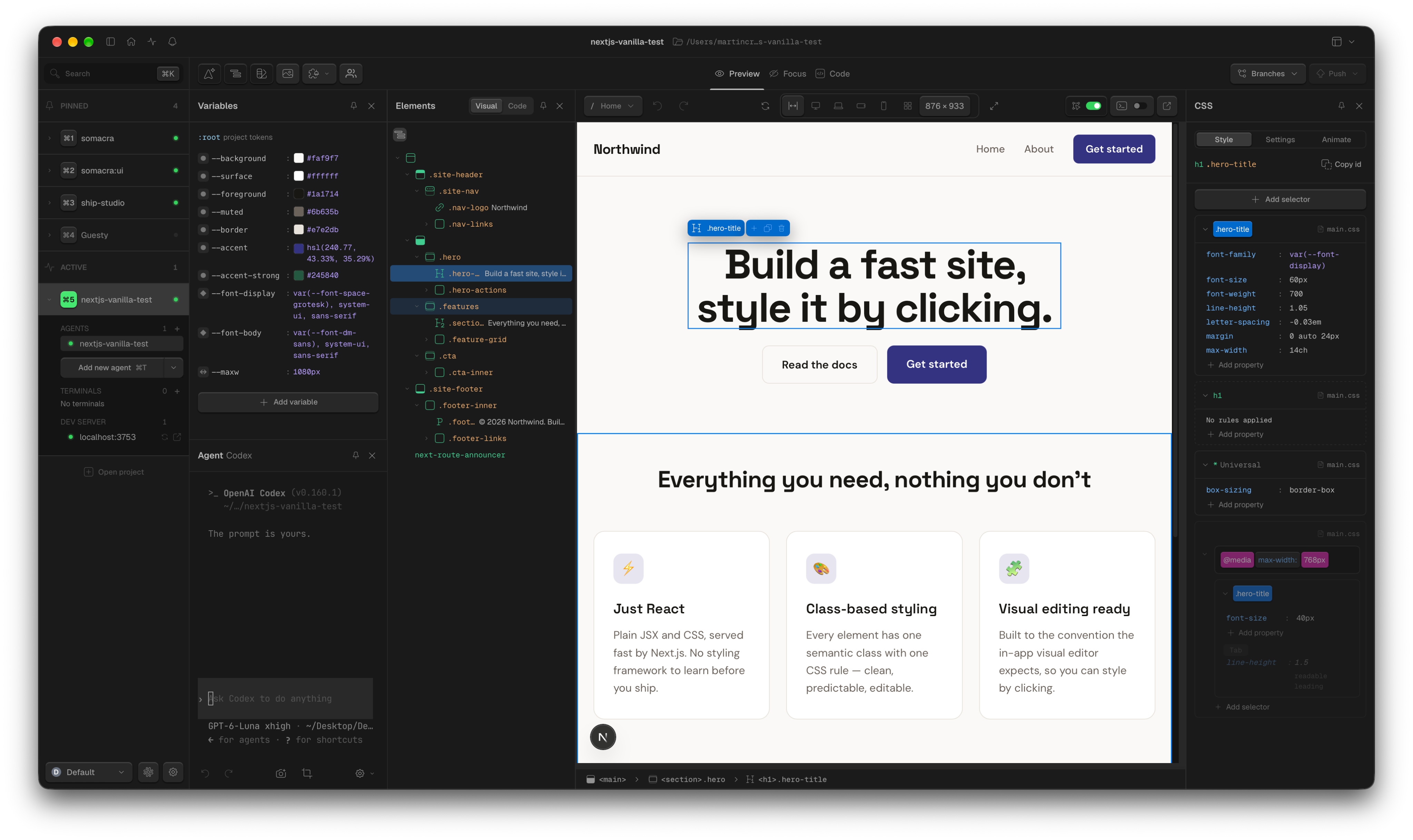This screenshot has height=840, width=1413.
Task: Click Read the docs button in preview
Action: click(819, 365)
